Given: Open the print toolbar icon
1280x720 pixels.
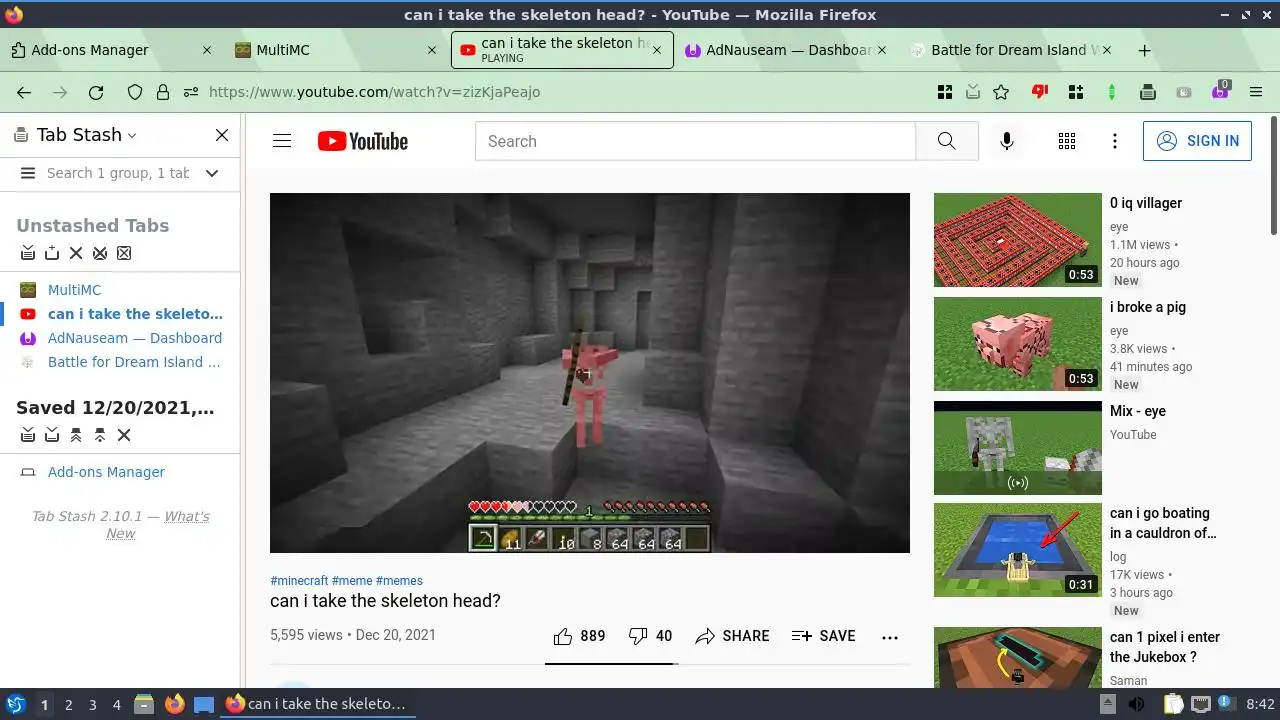Looking at the screenshot, I should [1148, 92].
